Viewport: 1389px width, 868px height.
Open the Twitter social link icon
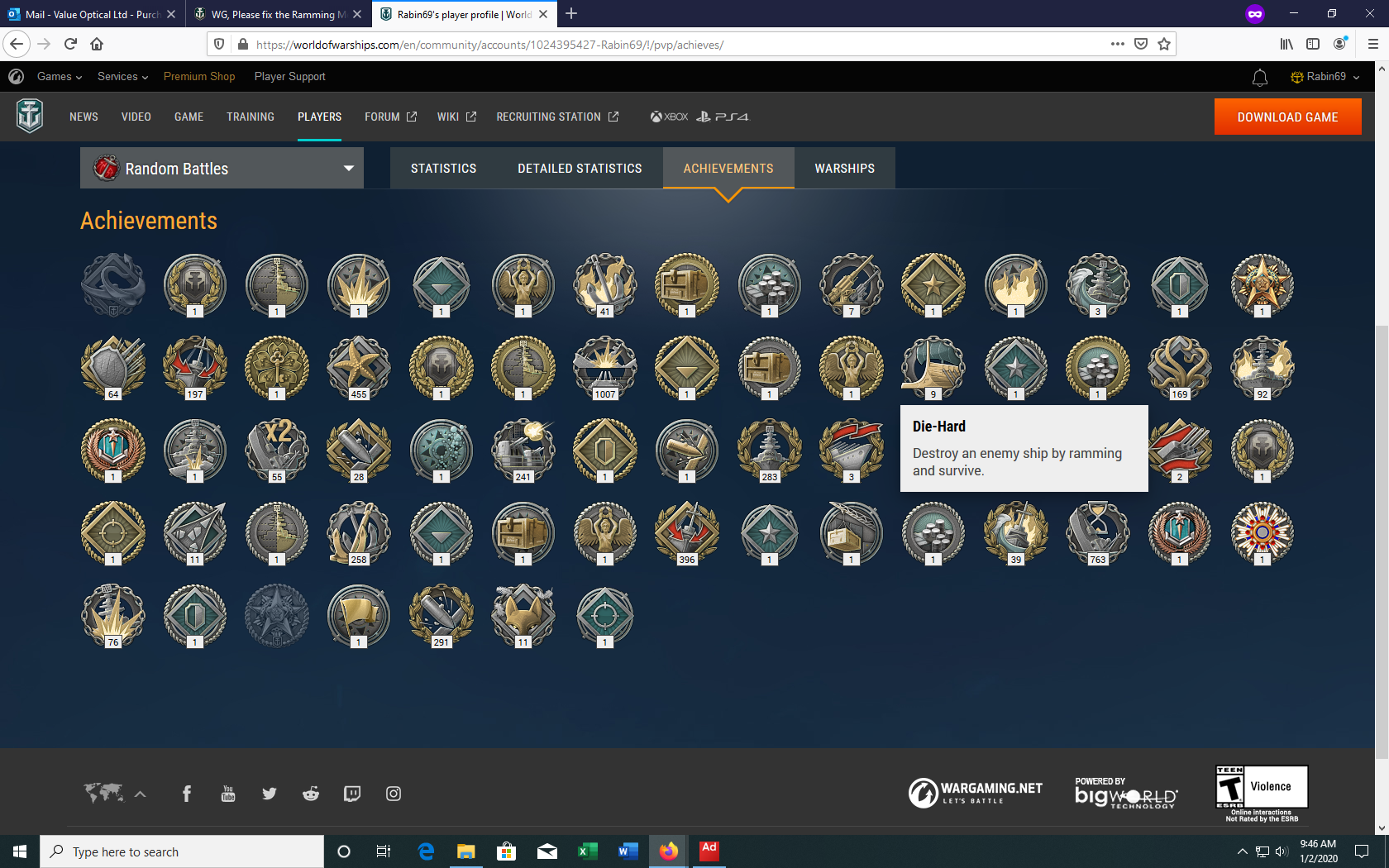point(270,794)
